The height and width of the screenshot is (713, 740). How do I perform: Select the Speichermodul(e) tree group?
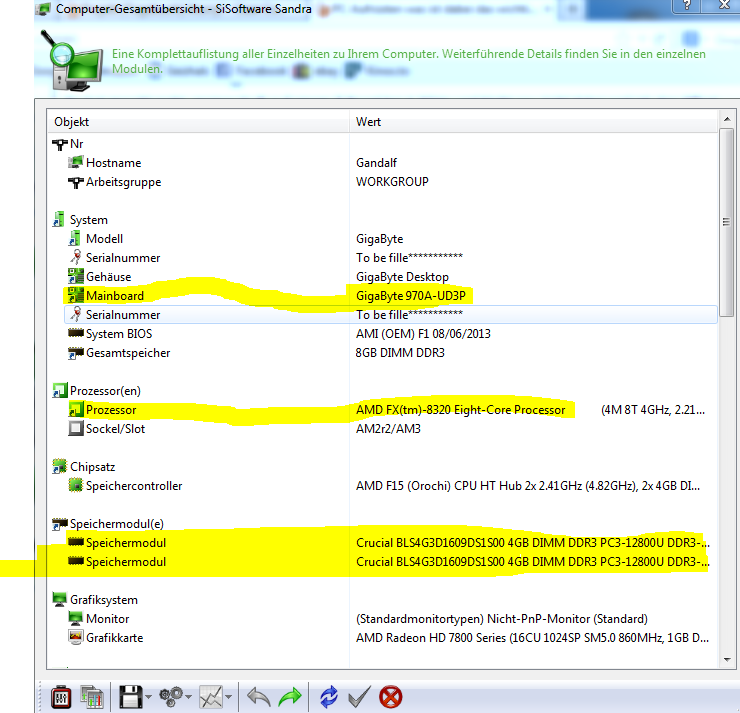pyautogui.click(x=117, y=524)
